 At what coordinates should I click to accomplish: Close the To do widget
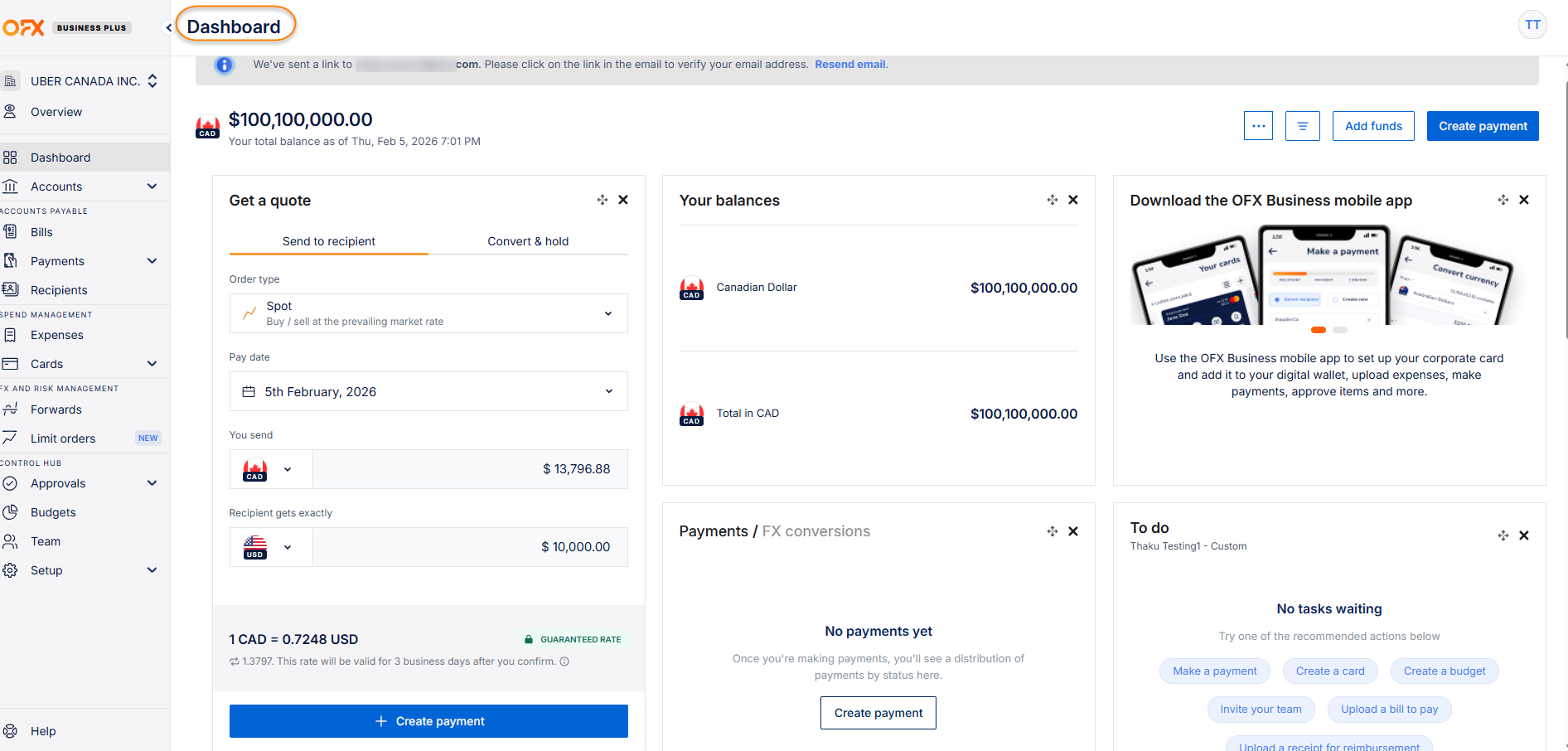[x=1523, y=535]
